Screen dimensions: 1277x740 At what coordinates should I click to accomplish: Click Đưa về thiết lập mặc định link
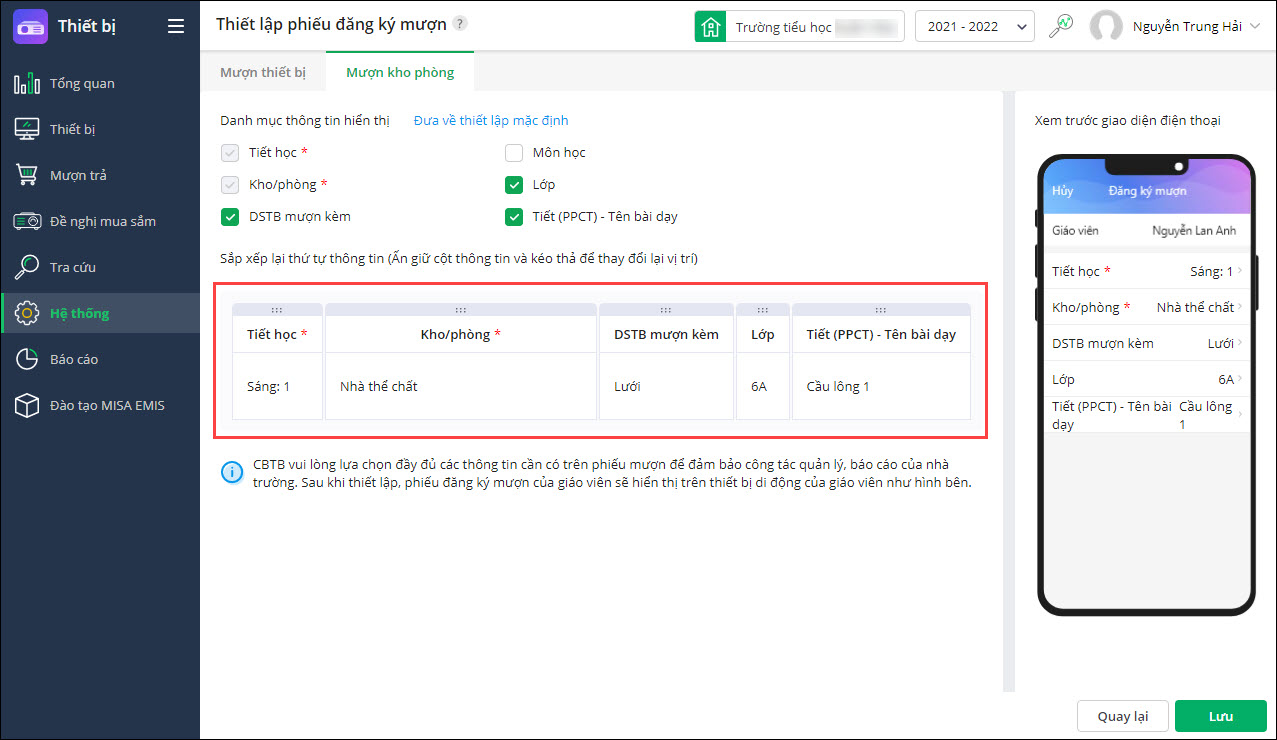[x=491, y=121]
